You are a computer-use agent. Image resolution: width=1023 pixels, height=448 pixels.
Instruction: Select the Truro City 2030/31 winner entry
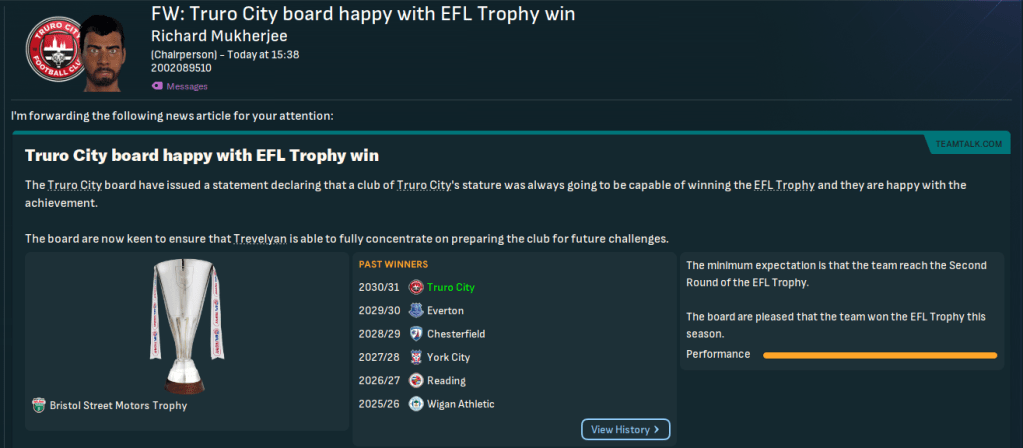(x=448, y=287)
